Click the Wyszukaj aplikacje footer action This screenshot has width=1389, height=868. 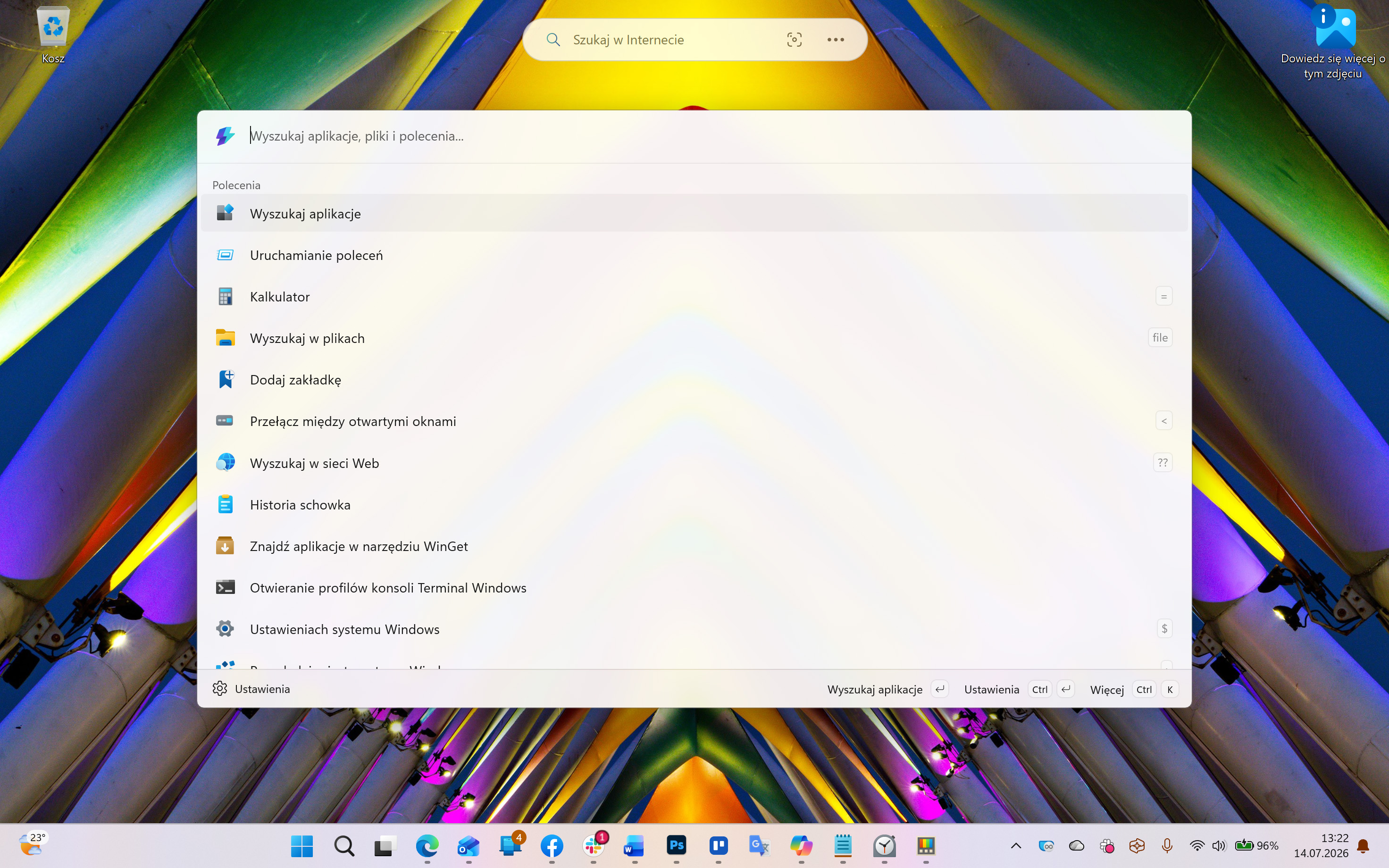pos(875,690)
